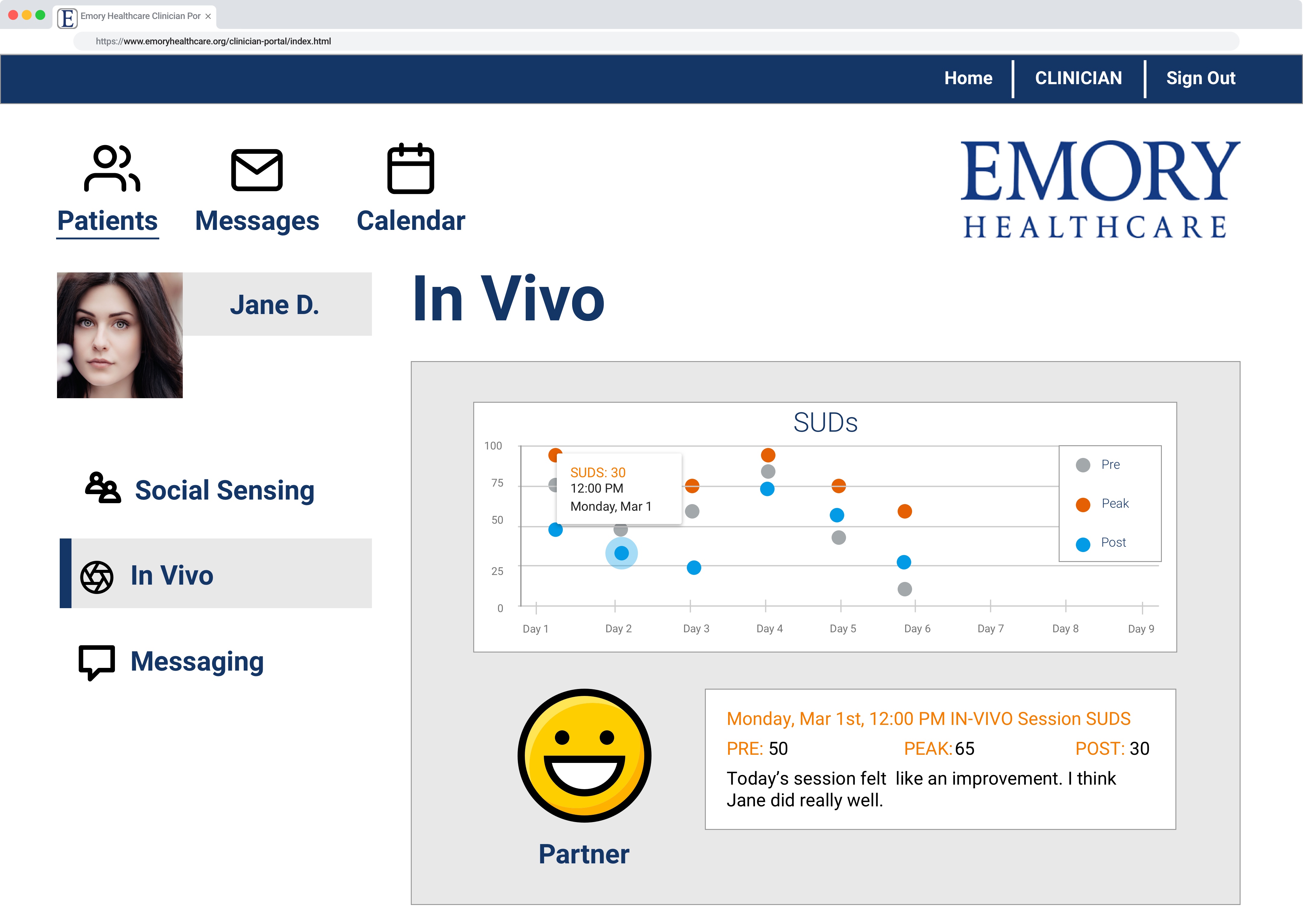
Task: Click the 'Peak' legend text
Action: 1115,503
